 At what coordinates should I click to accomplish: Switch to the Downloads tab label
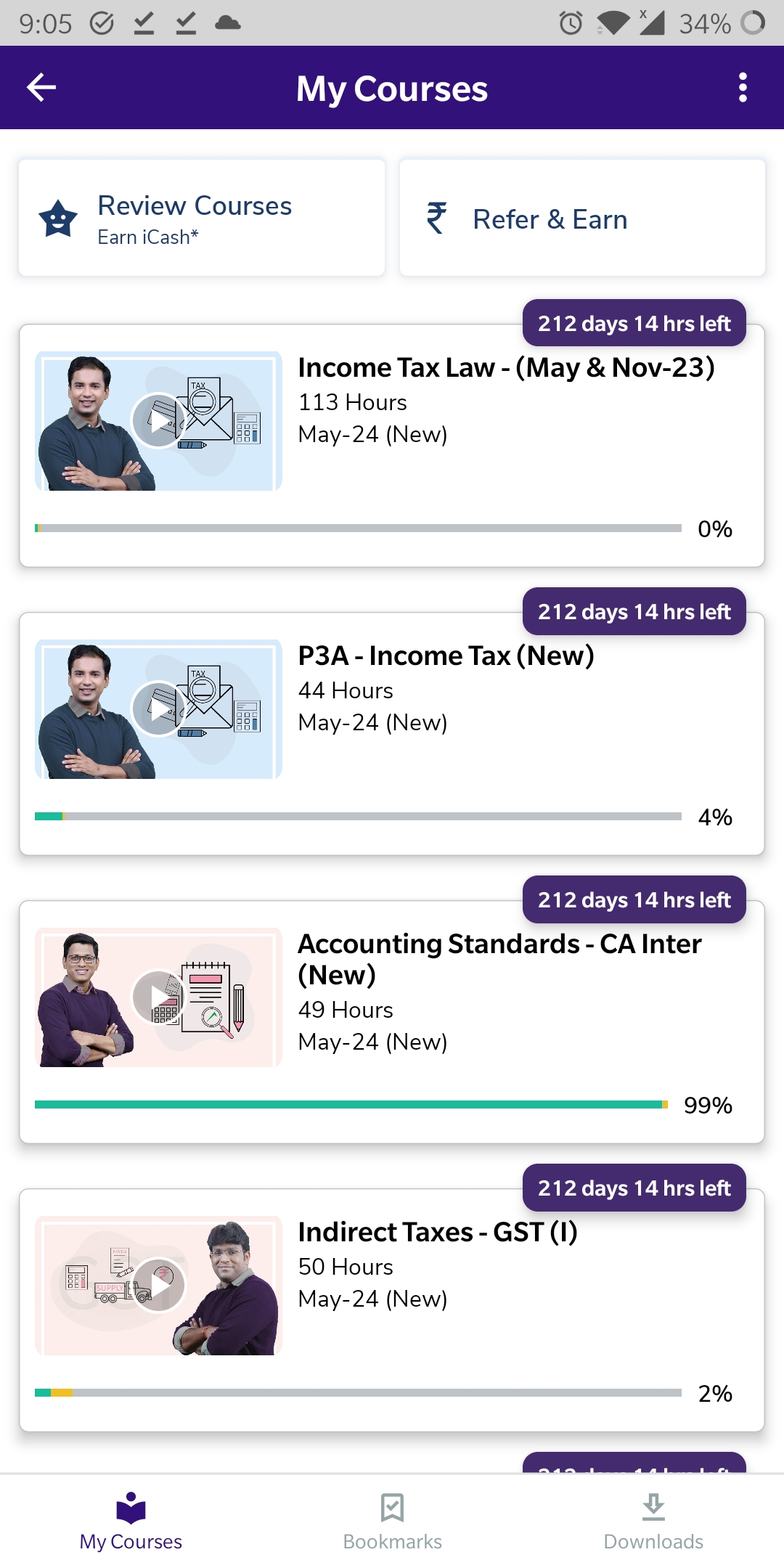point(653,1542)
